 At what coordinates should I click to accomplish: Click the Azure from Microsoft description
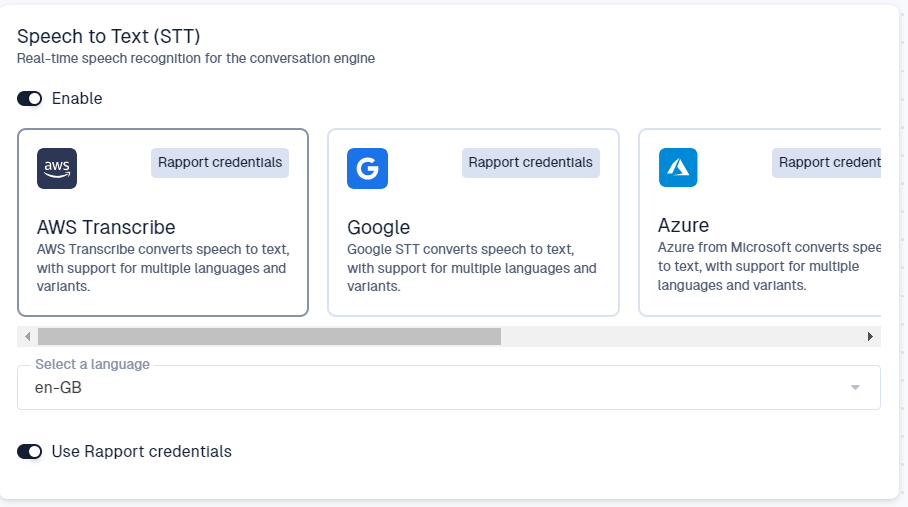[x=769, y=266]
